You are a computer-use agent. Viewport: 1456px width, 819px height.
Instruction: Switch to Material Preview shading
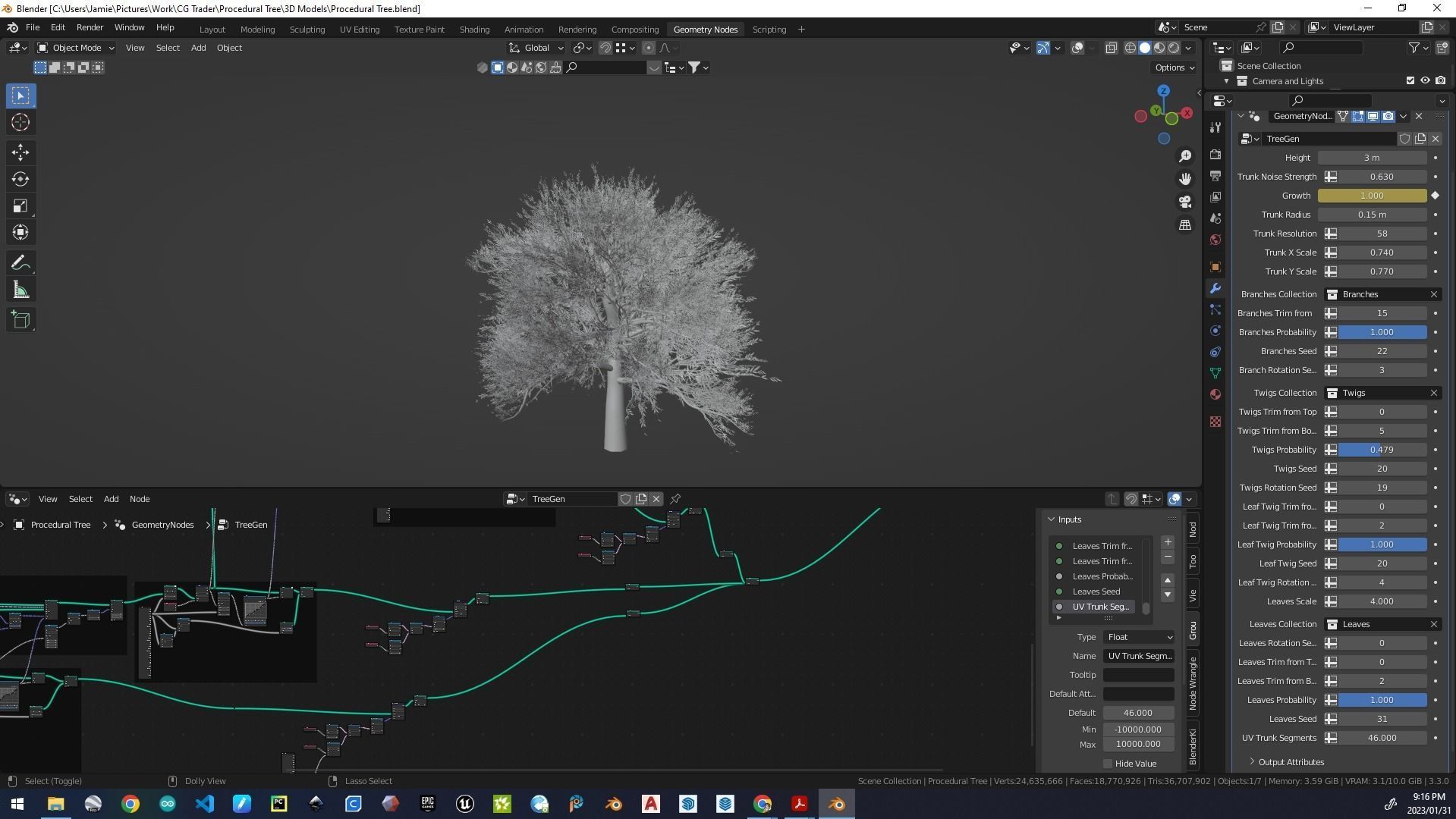tap(1159, 48)
